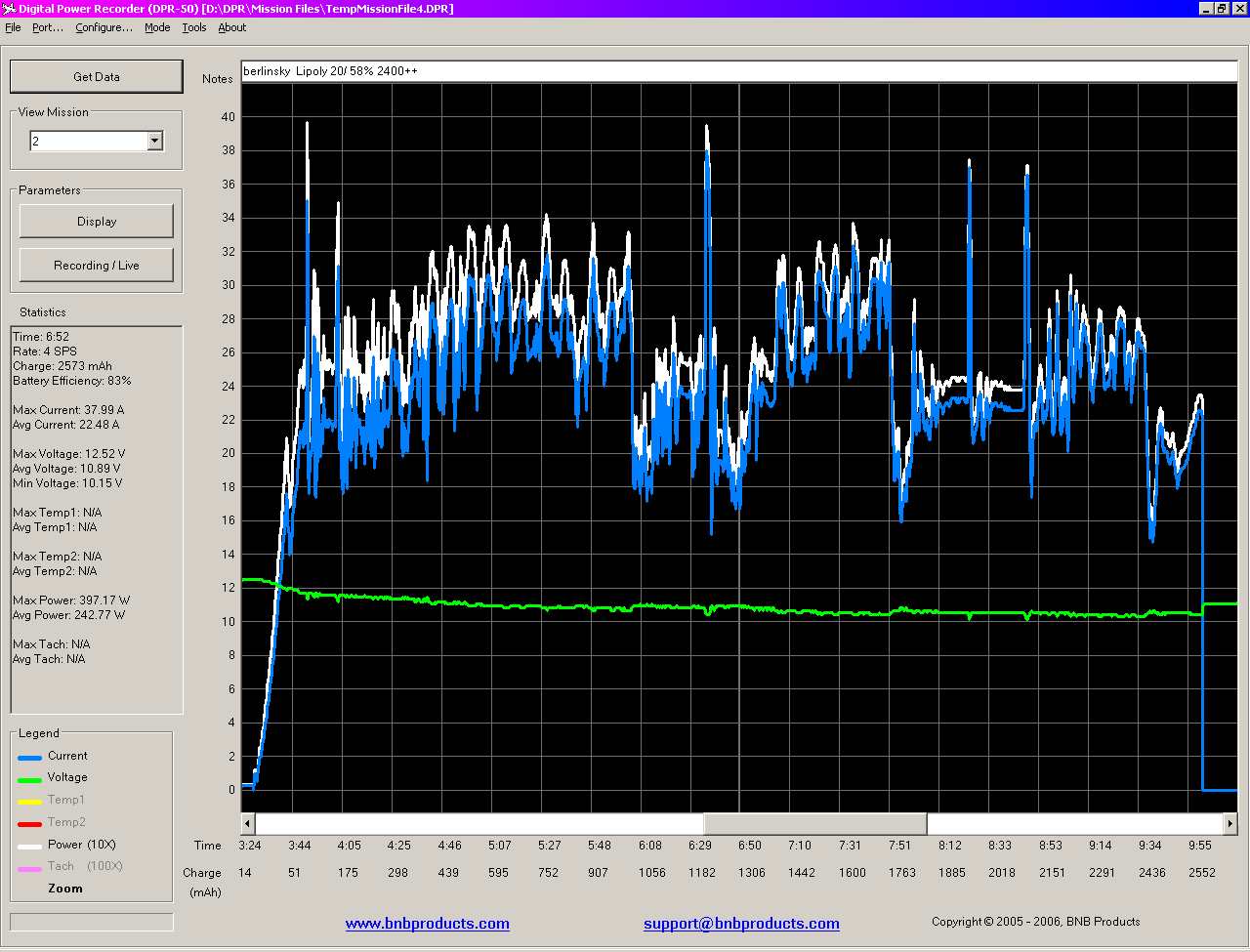This screenshot has height=952, width=1250.
Task: Click the 6:29 time axis label
Action: [699, 846]
